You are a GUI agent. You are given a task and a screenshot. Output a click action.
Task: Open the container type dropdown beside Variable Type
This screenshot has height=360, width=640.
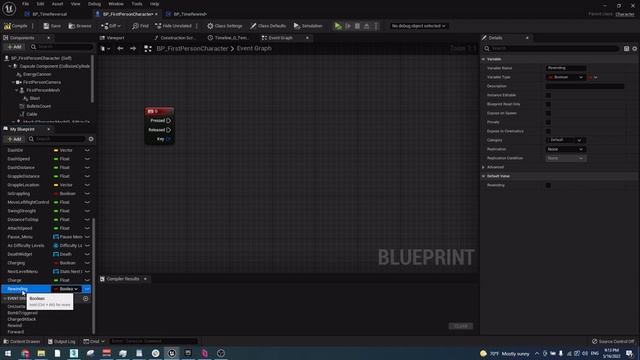pos(593,77)
